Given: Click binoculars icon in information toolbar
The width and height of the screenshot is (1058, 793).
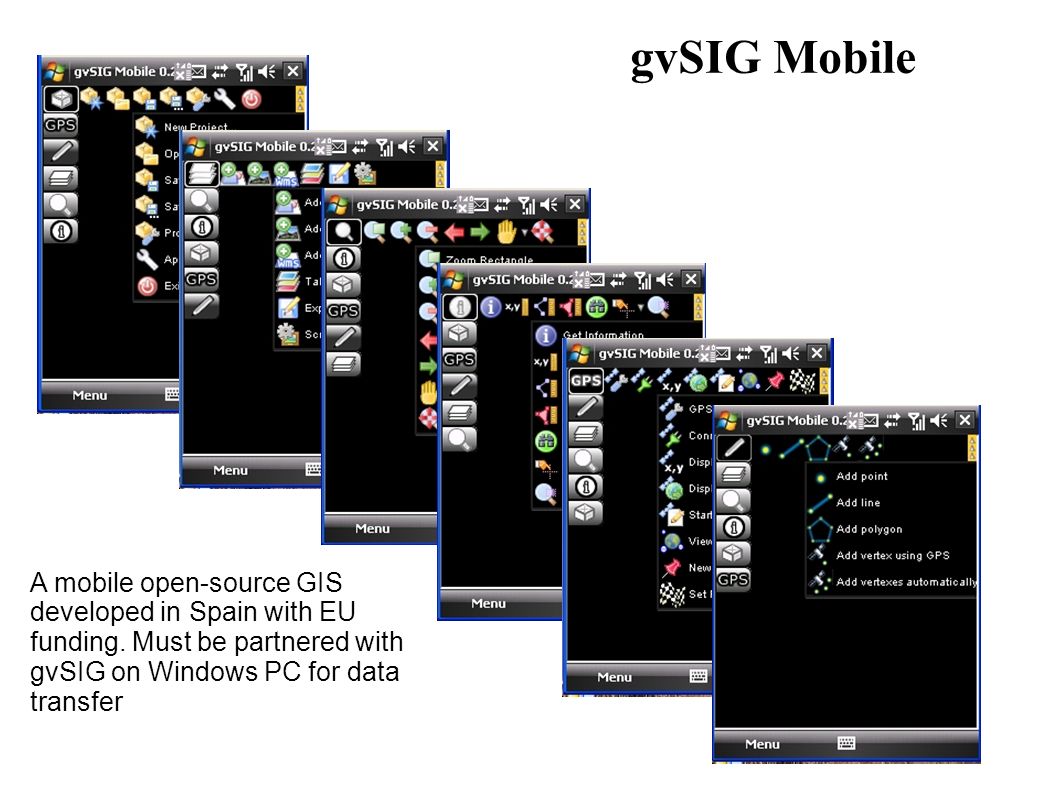Looking at the screenshot, I should click(x=596, y=308).
